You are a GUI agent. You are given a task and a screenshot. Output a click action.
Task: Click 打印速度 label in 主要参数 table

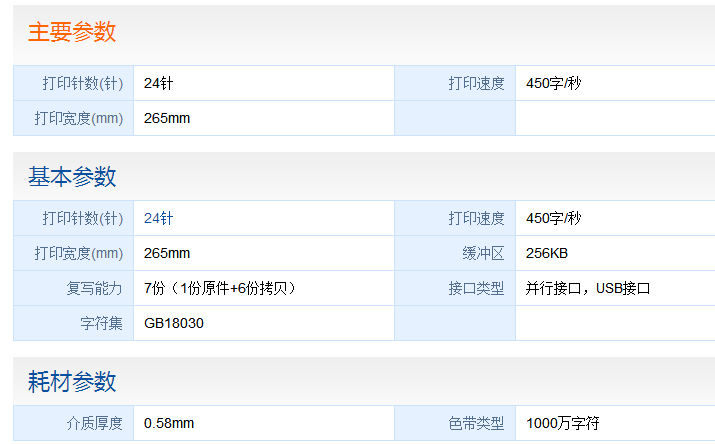476,83
